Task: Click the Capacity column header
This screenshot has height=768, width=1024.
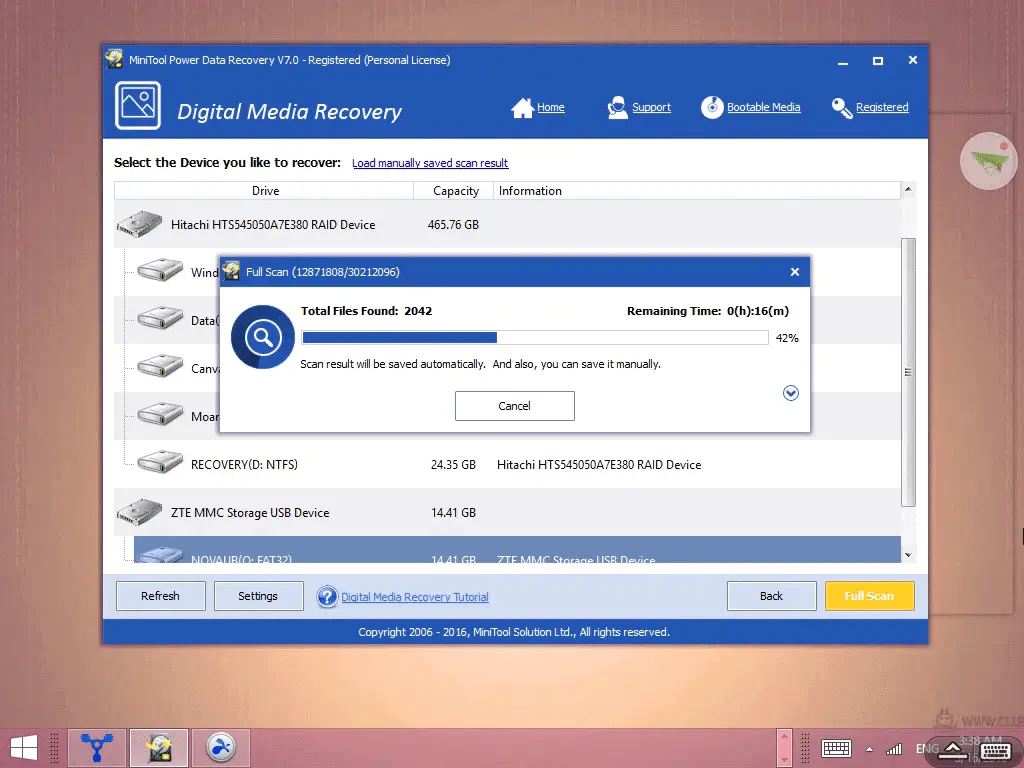Action: pos(454,191)
